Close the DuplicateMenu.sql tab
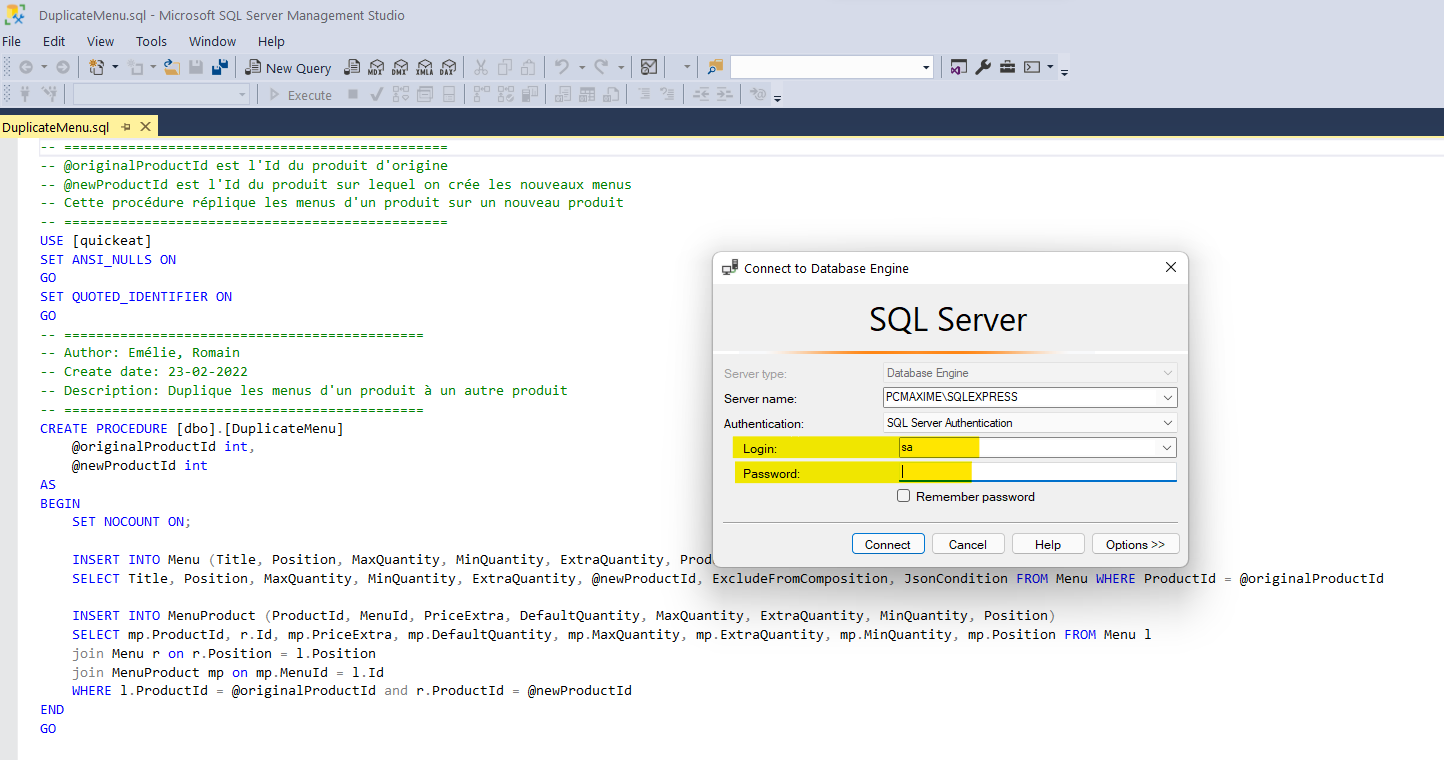Viewport: 1444px width, 760px height. coord(146,127)
